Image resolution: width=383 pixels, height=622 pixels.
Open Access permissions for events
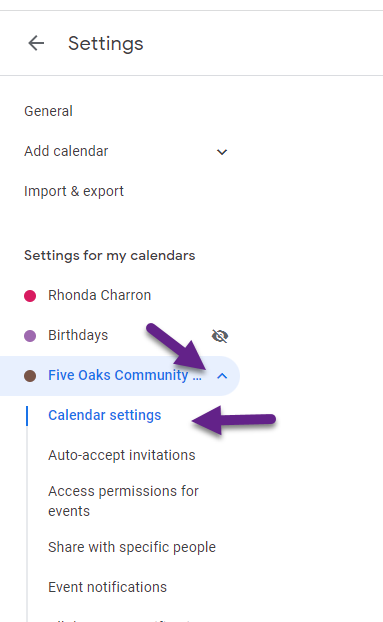pyautogui.click(x=123, y=501)
